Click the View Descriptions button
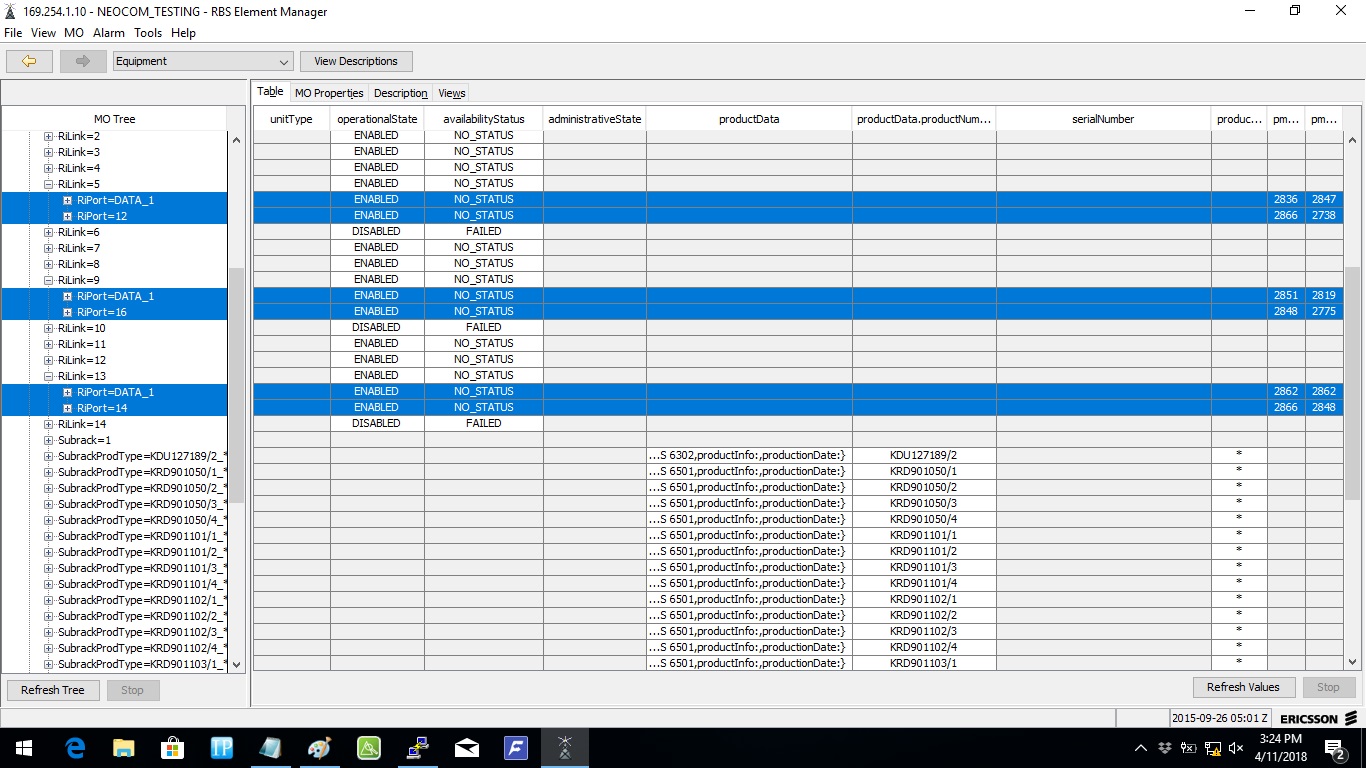 pos(356,61)
